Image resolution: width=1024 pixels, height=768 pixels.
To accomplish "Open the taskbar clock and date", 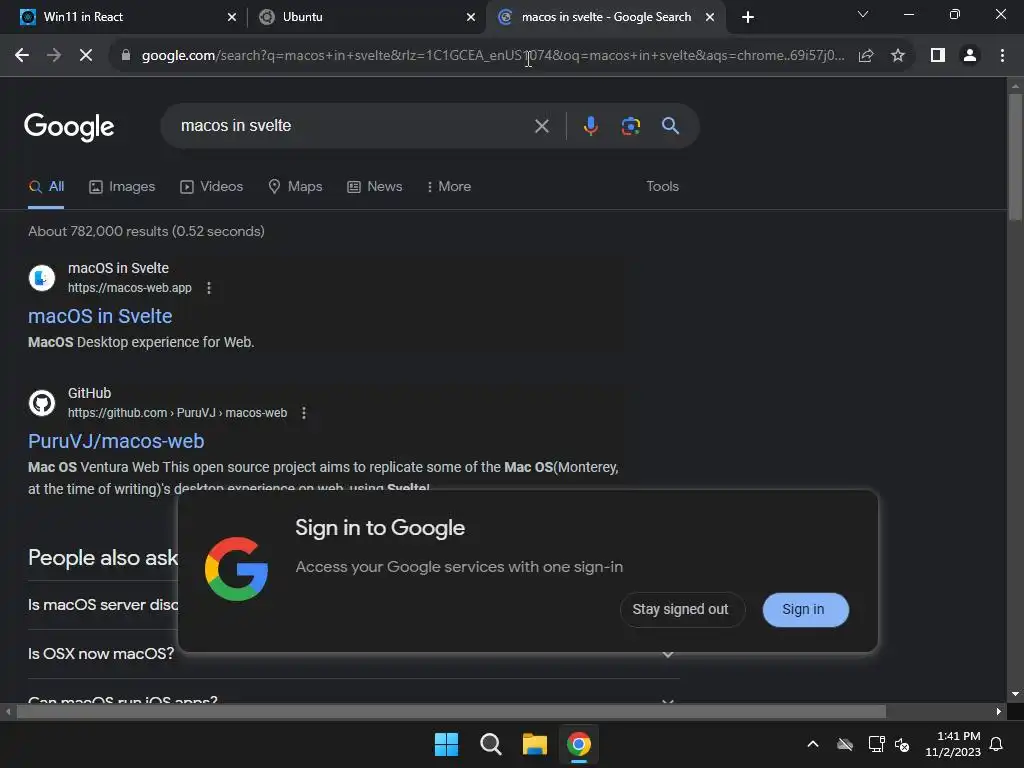I will [953, 744].
